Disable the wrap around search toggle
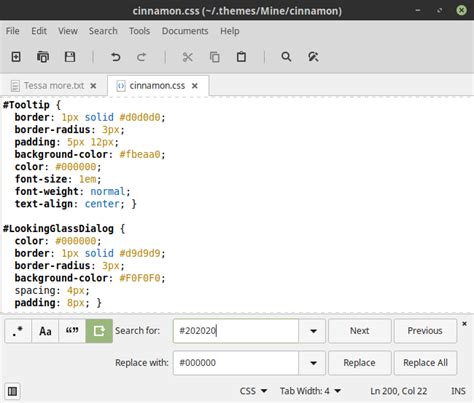The image size is (474, 403). 99,331
